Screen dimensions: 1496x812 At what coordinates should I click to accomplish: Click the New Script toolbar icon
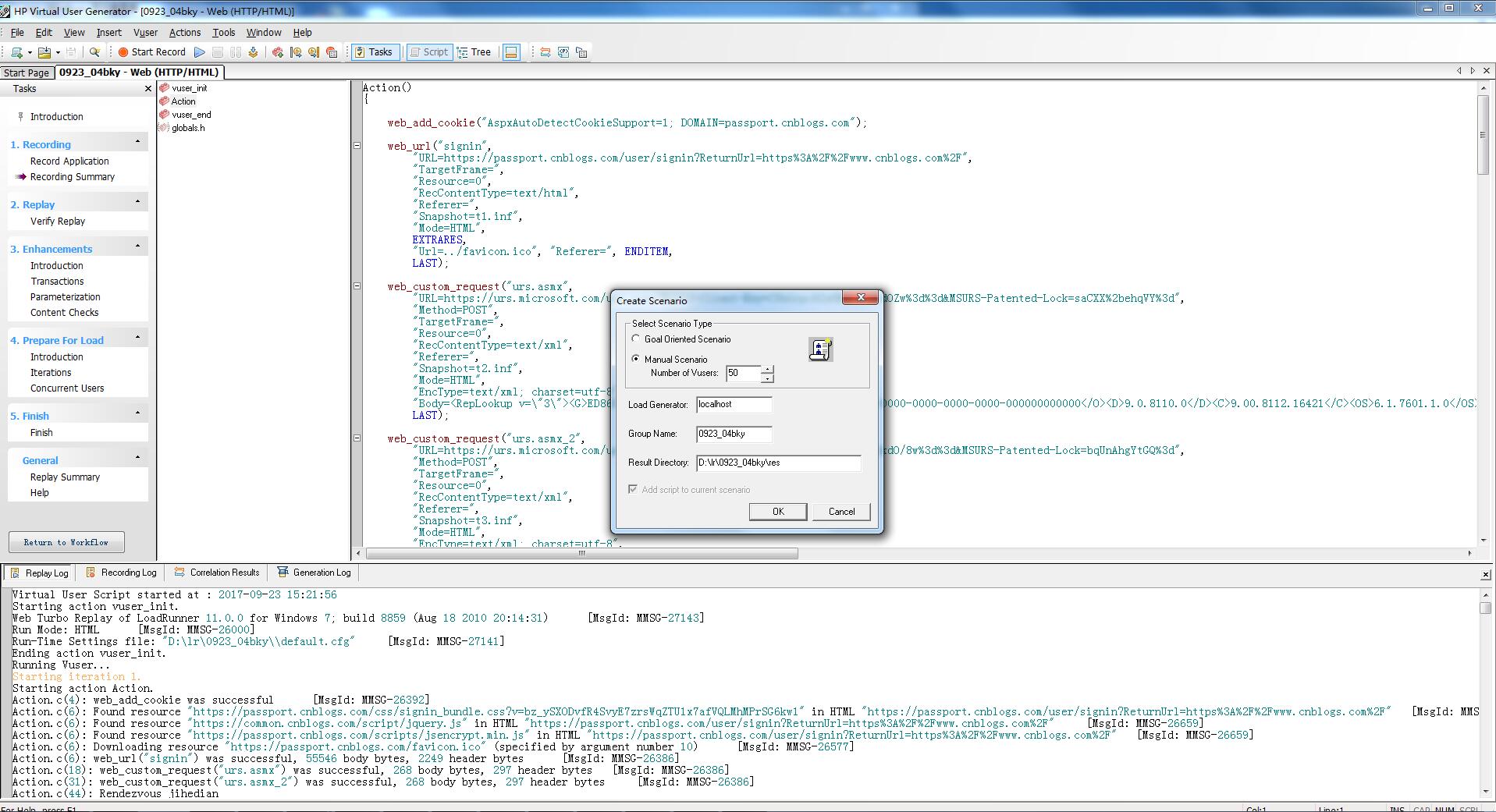(x=16, y=52)
